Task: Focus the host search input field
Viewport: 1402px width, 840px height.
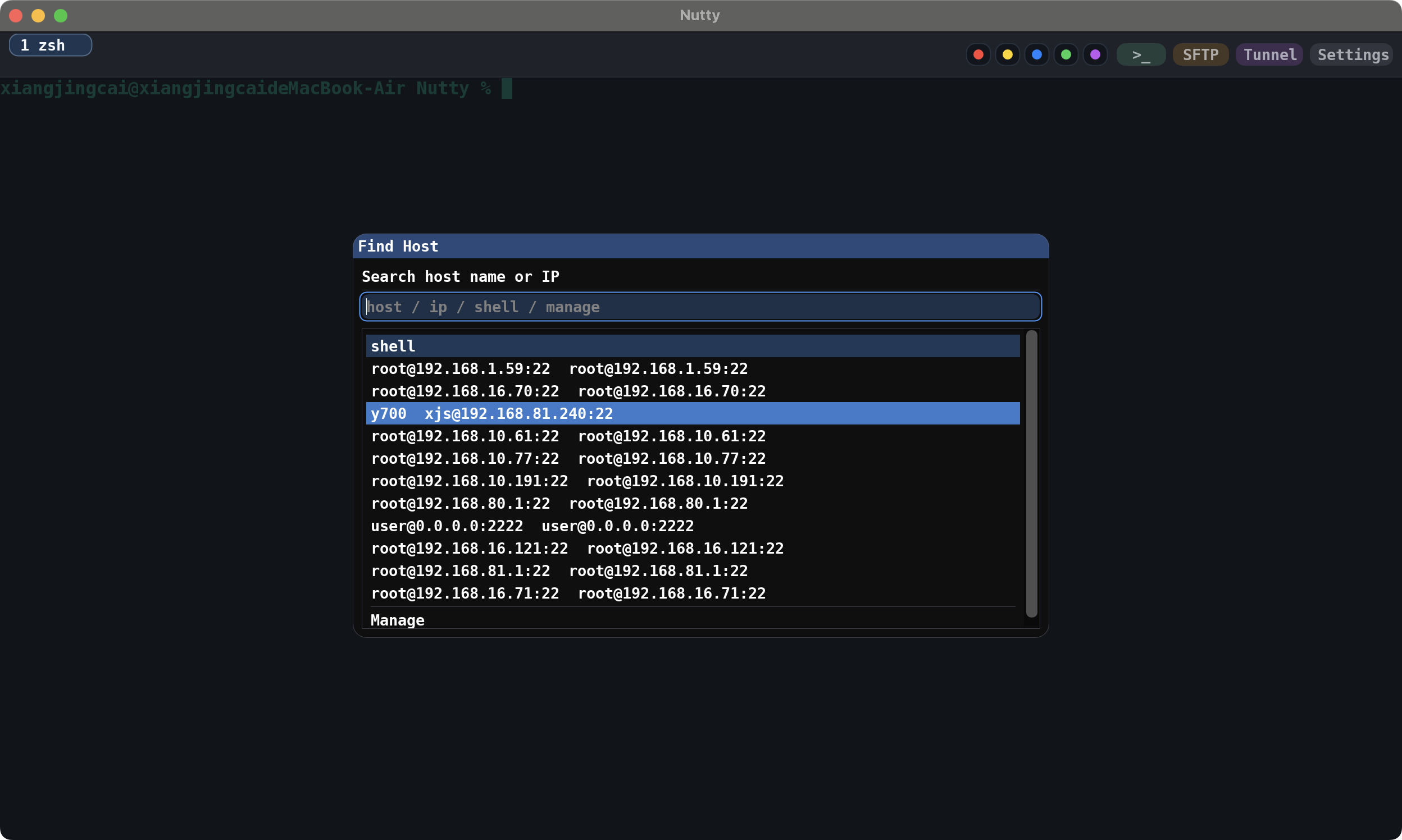Action: pos(700,307)
